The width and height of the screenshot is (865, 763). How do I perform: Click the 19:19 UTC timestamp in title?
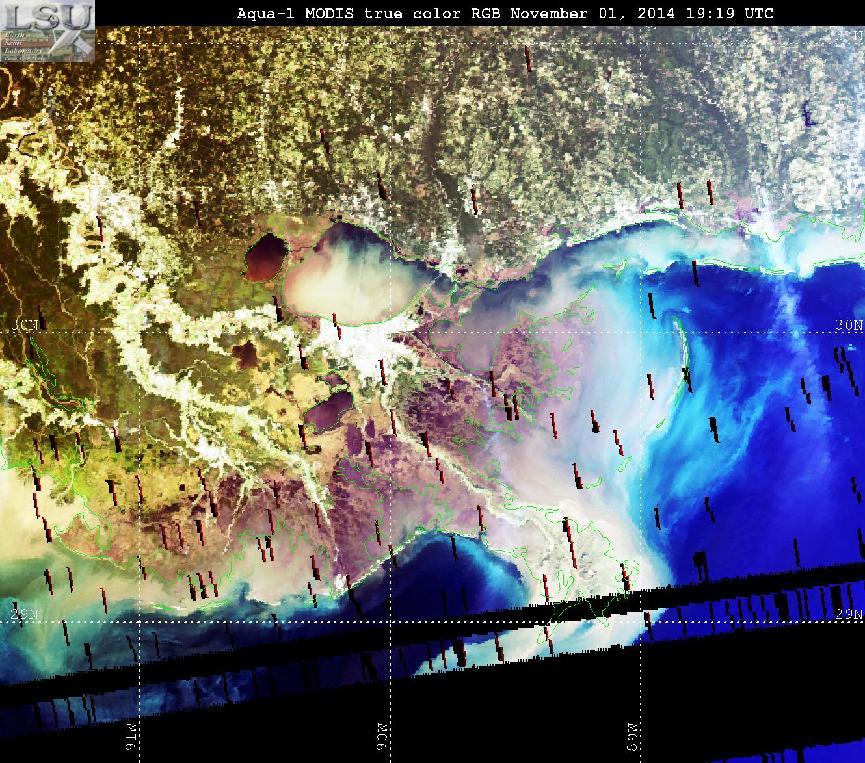tap(729, 13)
